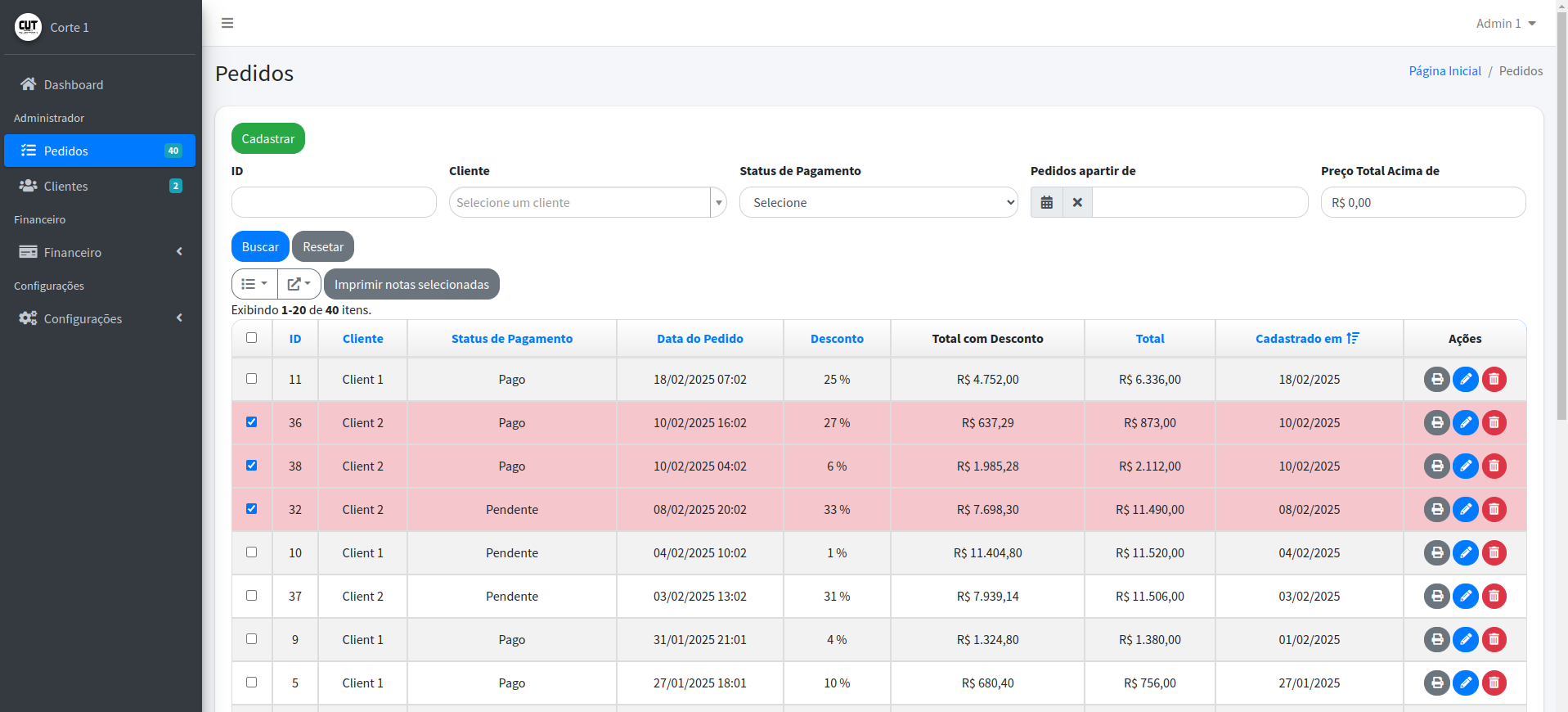Edit order 37 with the pencil icon
The height and width of the screenshot is (712, 1568).
point(1465,596)
